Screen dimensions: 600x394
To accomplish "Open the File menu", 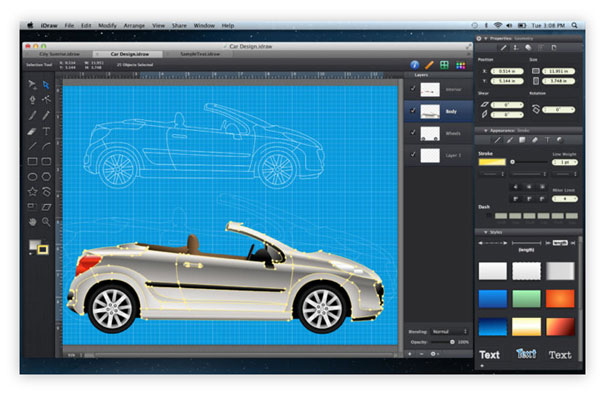I will tap(69, 26).
